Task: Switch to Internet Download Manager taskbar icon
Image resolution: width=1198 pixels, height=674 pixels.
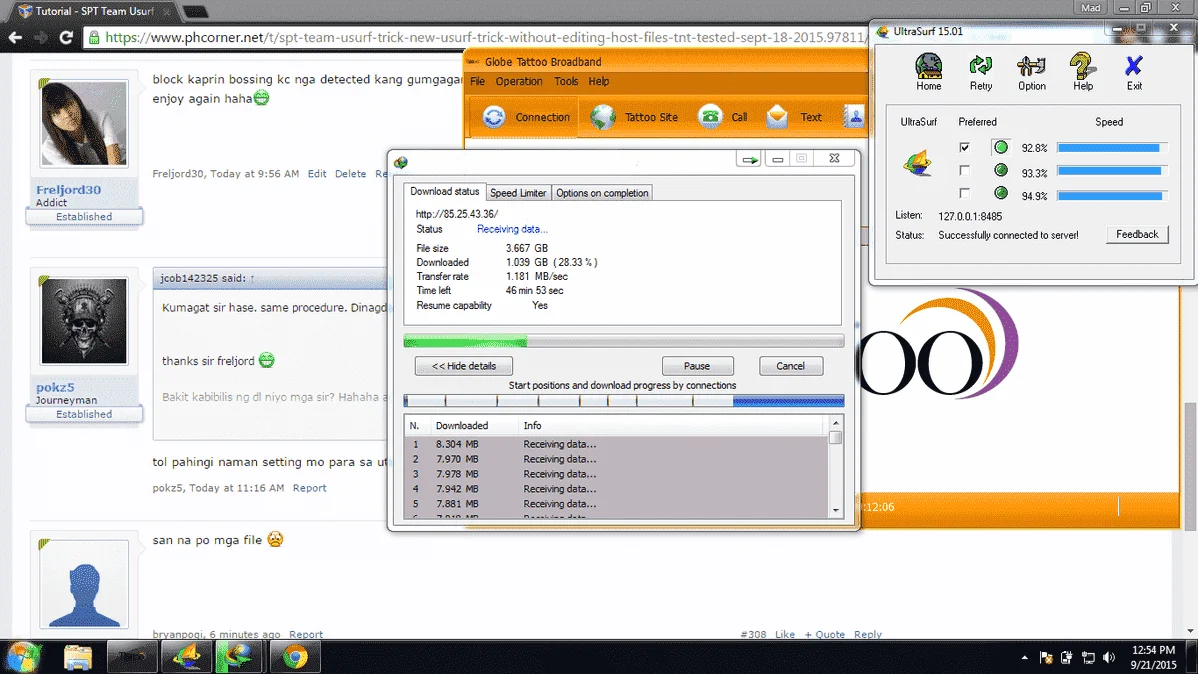Action: pos(239,657)
